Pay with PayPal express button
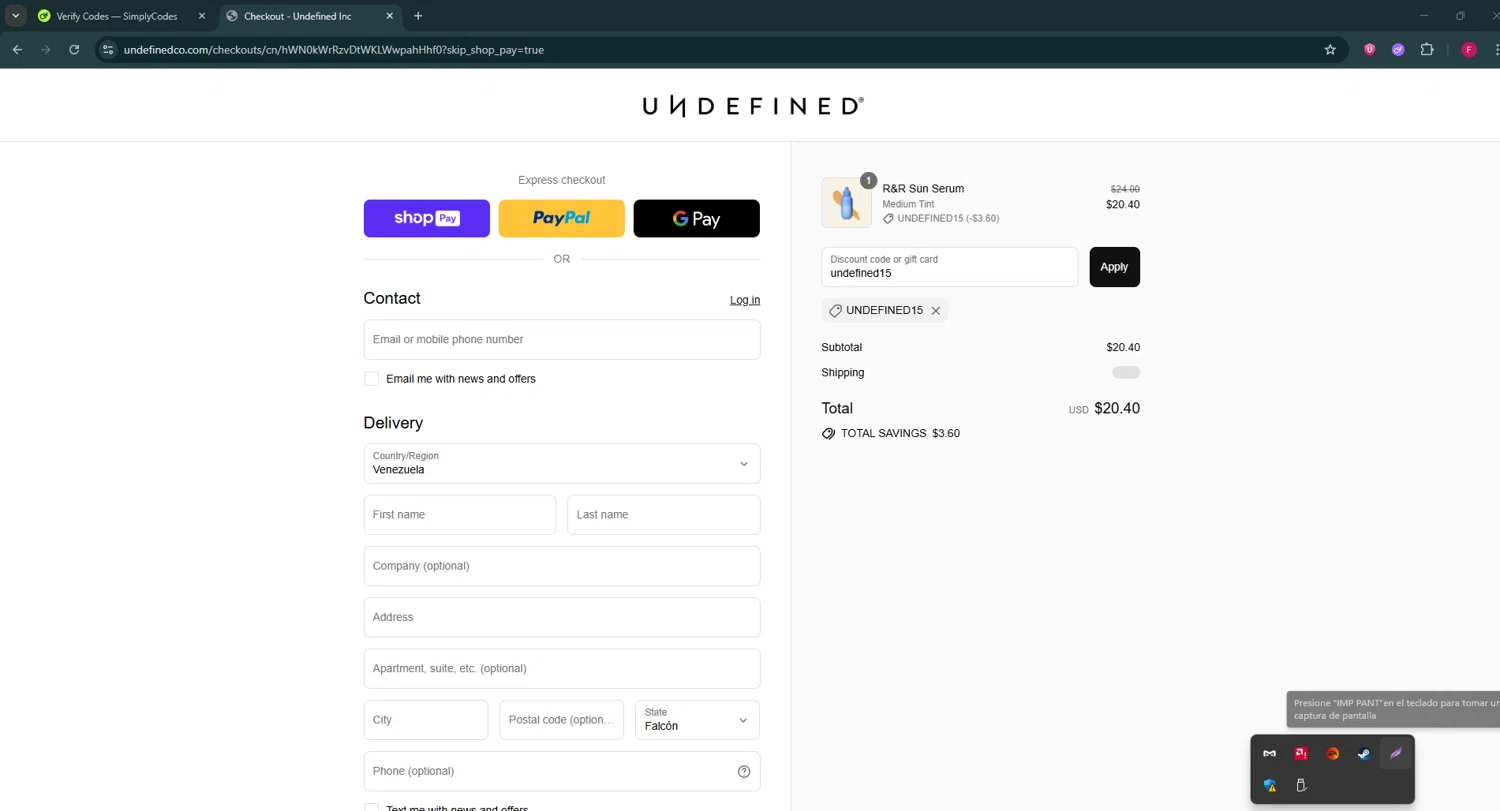 coord(562,218)
